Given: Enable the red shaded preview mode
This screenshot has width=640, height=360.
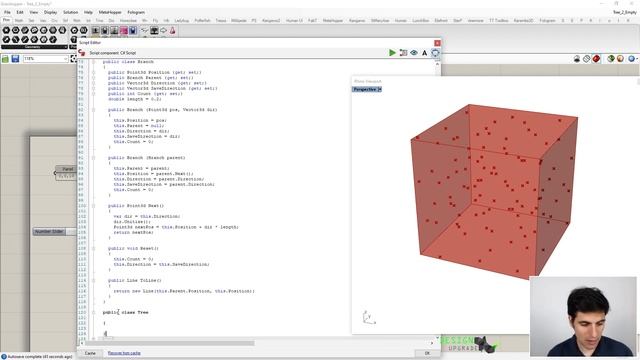Looking at the screenshot, I should coord(596,59).
